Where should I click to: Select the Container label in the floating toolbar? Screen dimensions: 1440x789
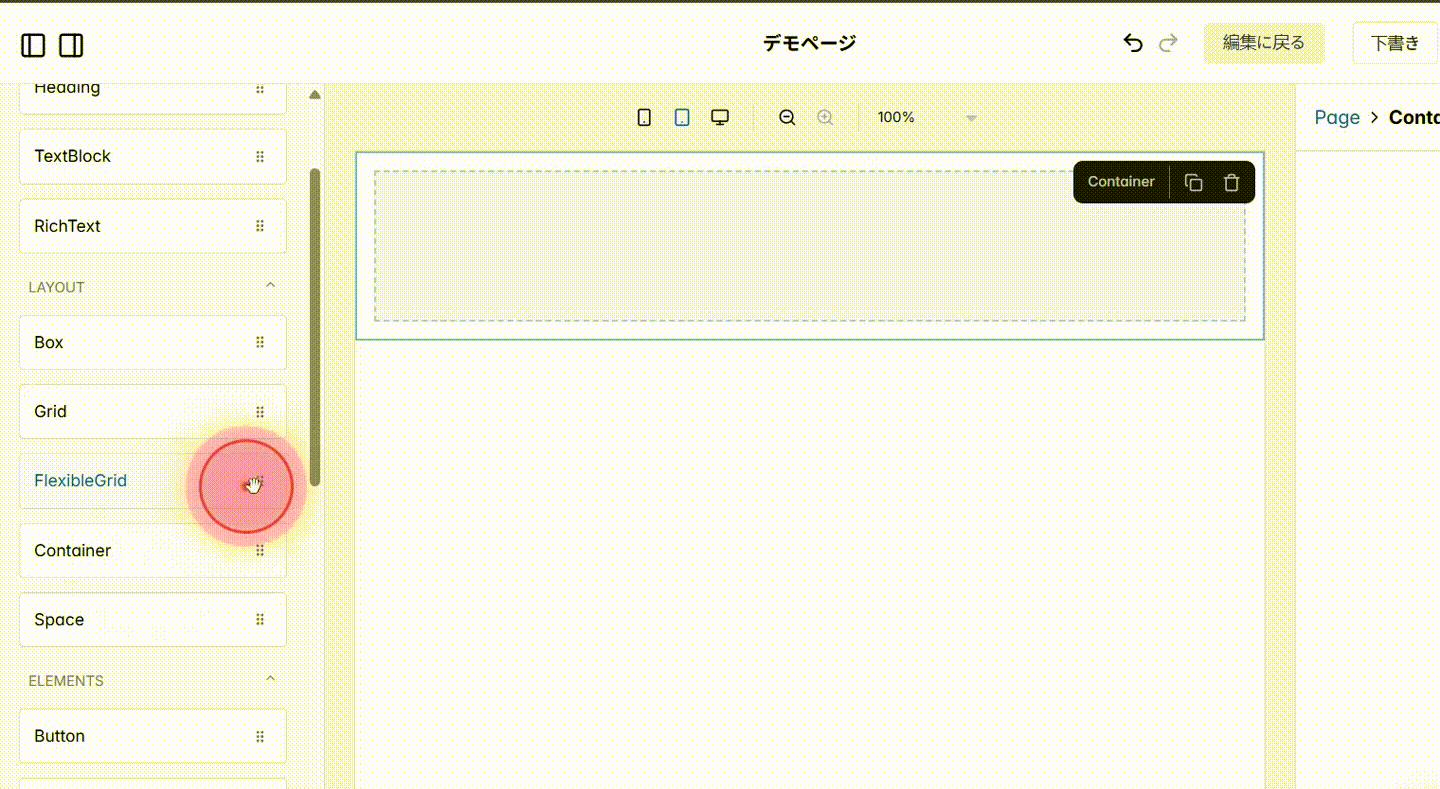pyautogui.click(x=1120, y=182)
